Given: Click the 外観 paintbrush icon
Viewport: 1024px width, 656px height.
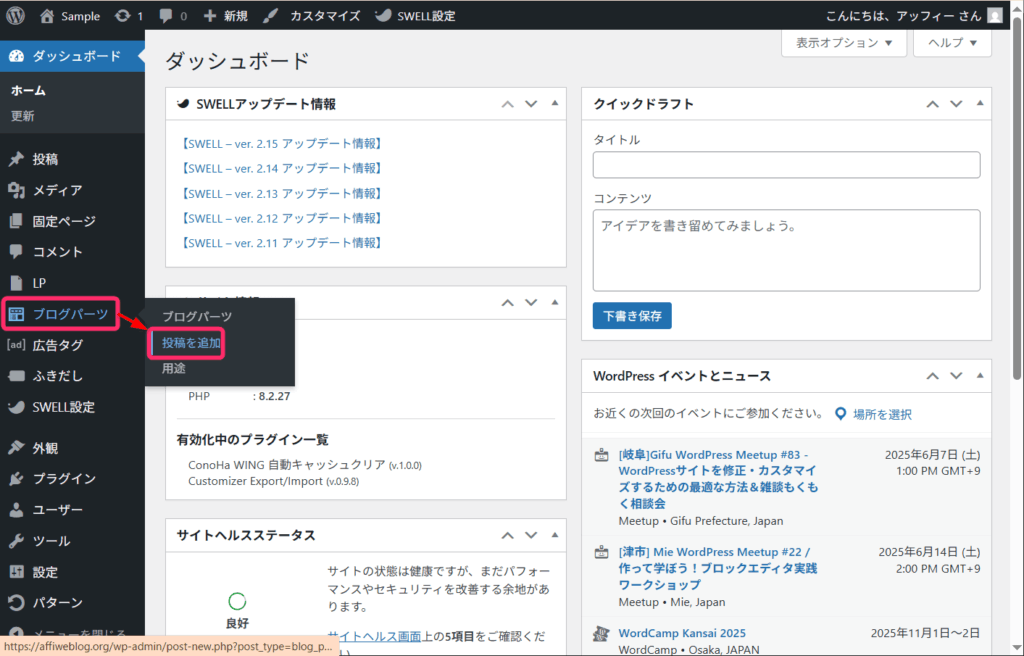Looking at the screenshot, I should click(16, 448).
